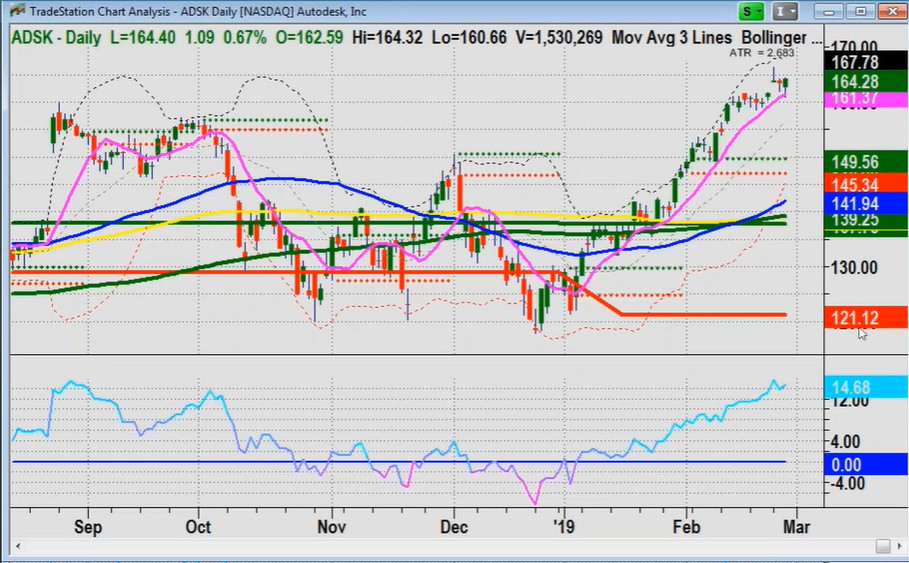
Task: Maximize the Chart Analysis window
Action: tap(861, 11)
